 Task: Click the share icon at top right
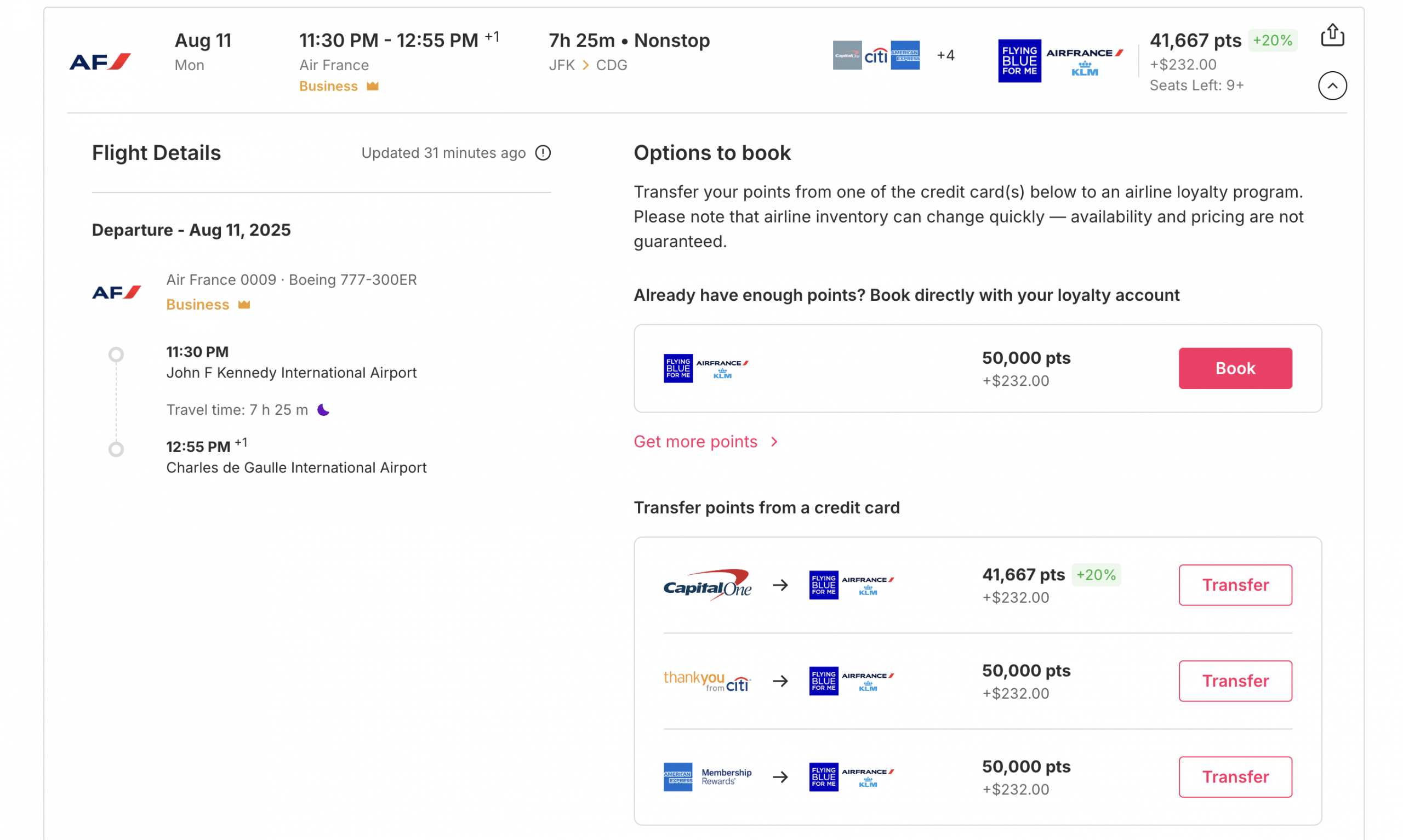click(x=1332, y=35)
